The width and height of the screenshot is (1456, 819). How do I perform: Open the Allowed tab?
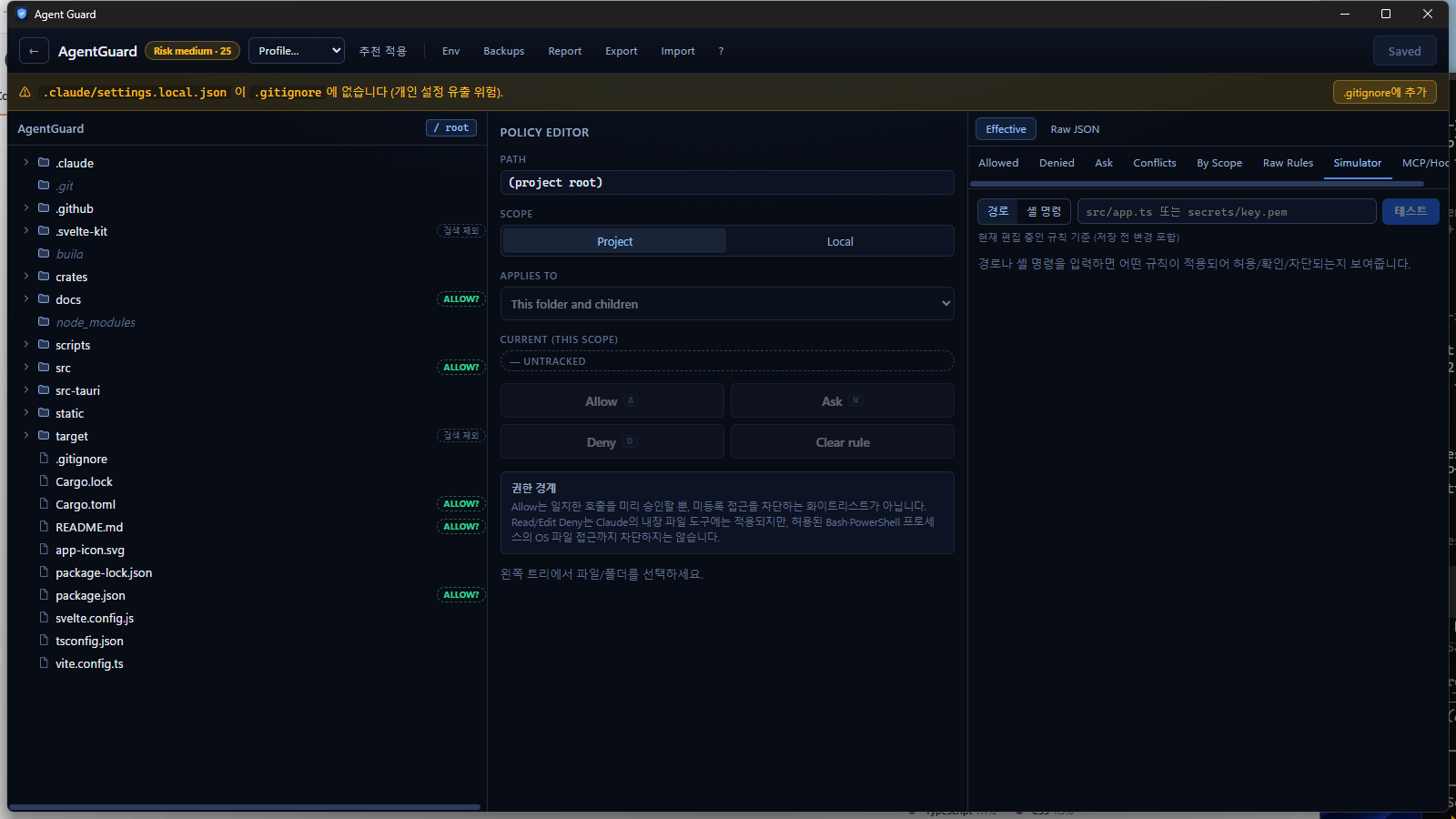(x=998, y=163)
